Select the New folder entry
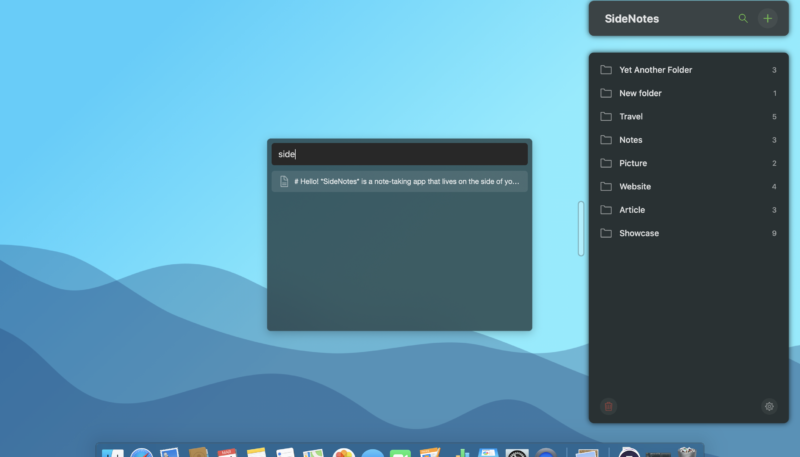This screenshot has width=800, height=457. point(640,93)
